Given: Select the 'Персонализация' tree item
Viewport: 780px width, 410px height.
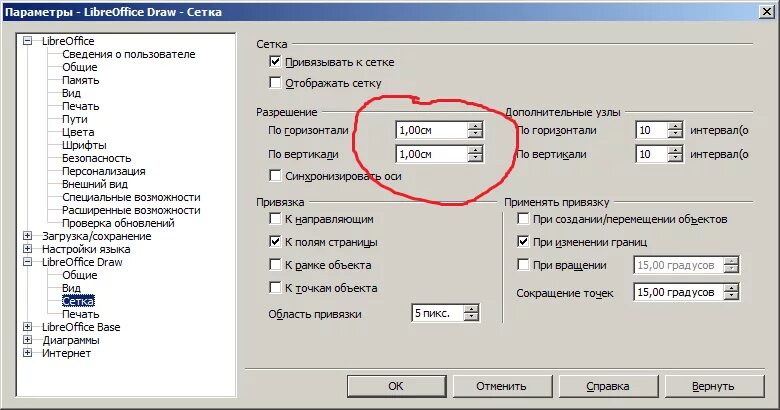Looking at the screenshot, I should coord(103,171).
